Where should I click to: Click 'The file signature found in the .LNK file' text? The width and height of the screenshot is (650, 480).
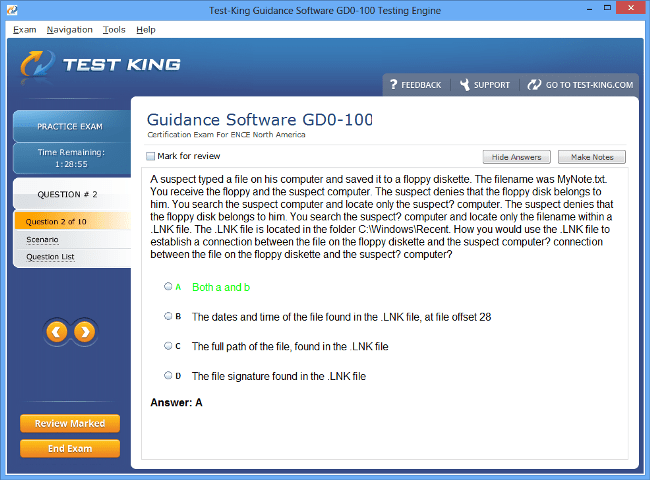point(279,376)
